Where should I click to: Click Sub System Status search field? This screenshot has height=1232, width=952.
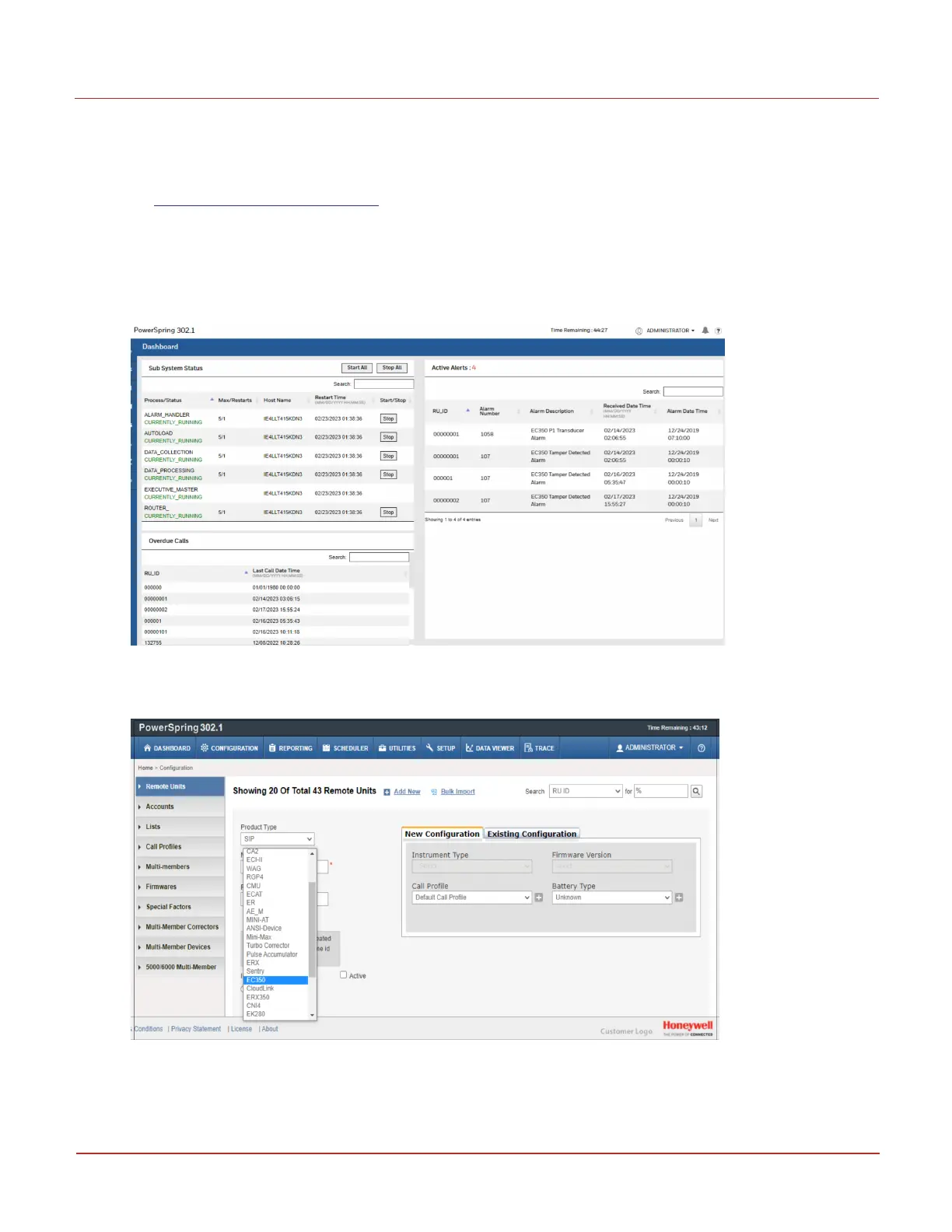[383, 384]
